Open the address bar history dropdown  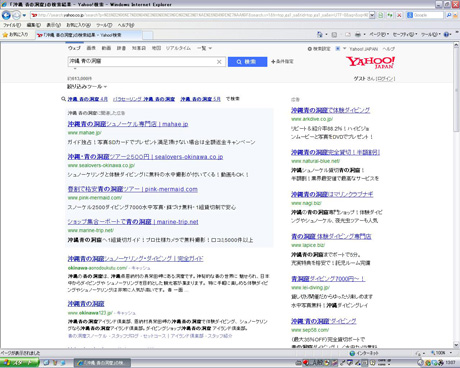[372, 15]
